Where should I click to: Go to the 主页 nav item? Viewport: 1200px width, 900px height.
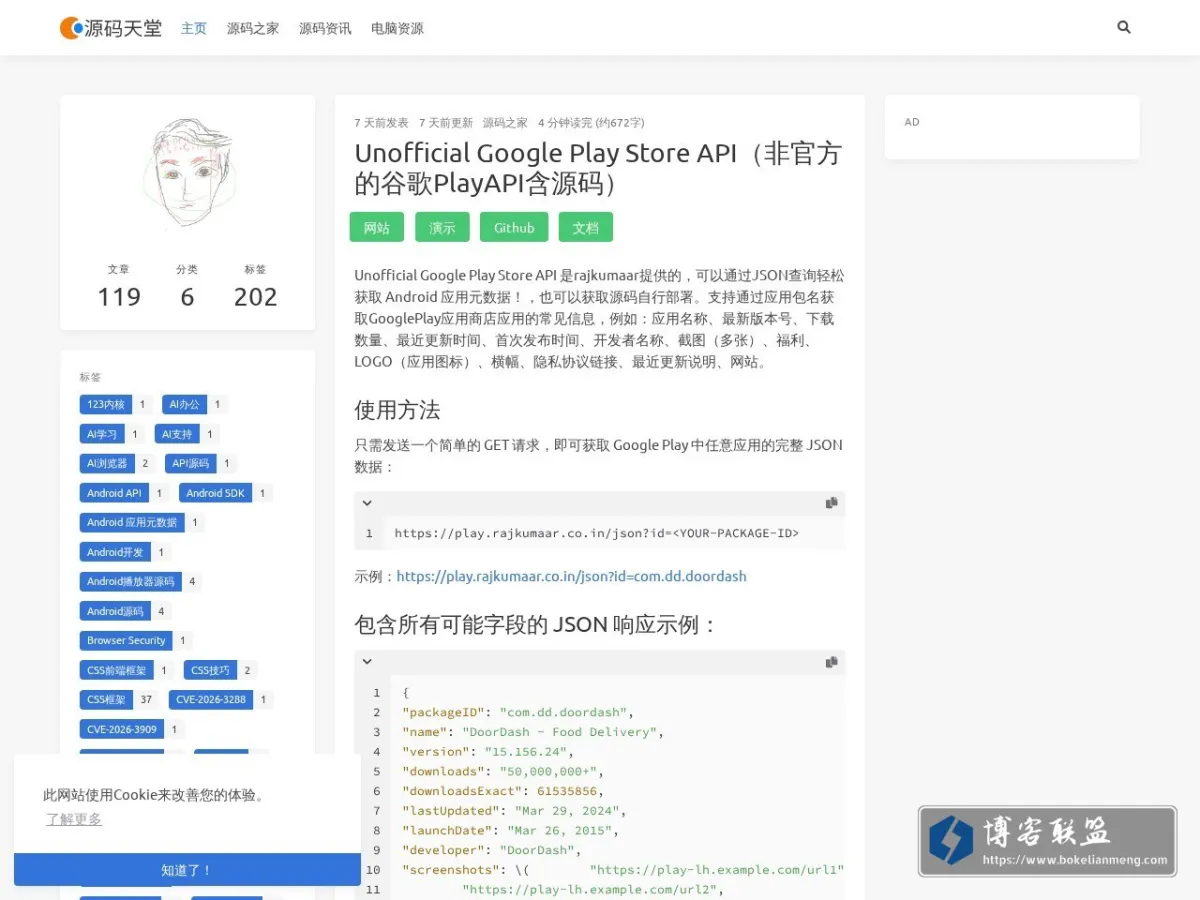(x=194, y=28)
